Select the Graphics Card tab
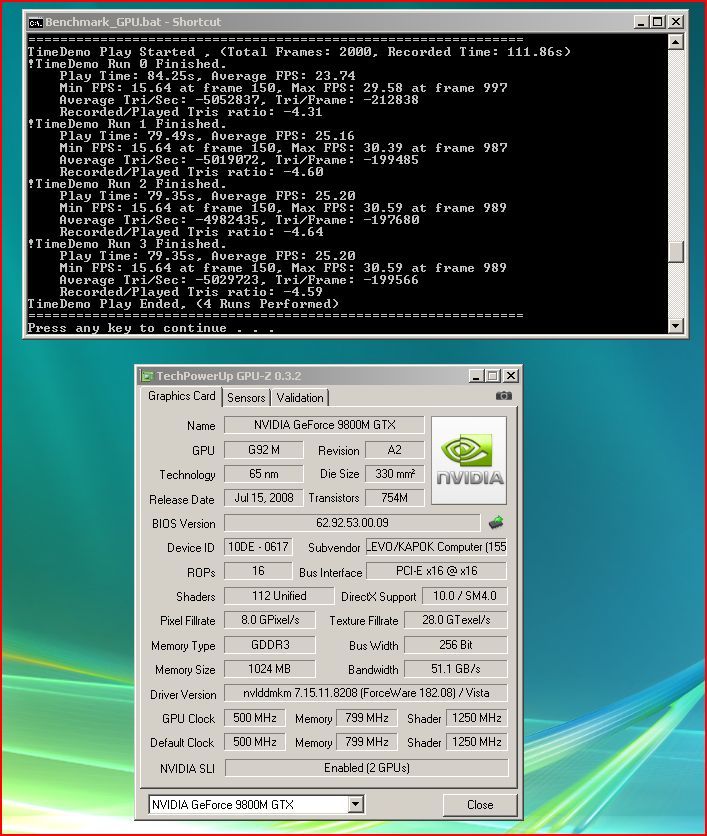Screen dimensions: 707x836 point(181,396)
